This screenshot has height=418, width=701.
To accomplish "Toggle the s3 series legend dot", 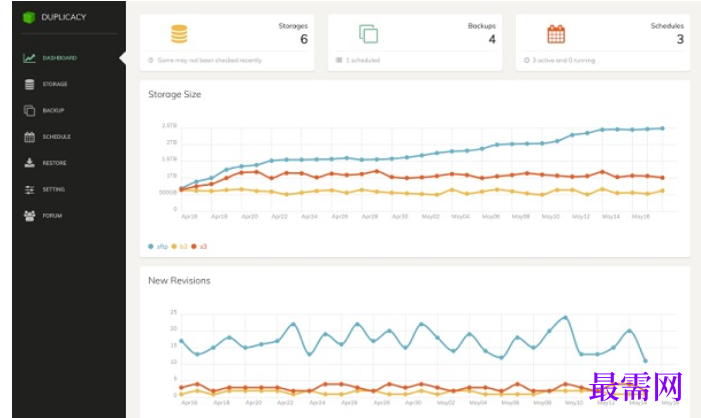I will pyautogui.click(x=194, y=246).
